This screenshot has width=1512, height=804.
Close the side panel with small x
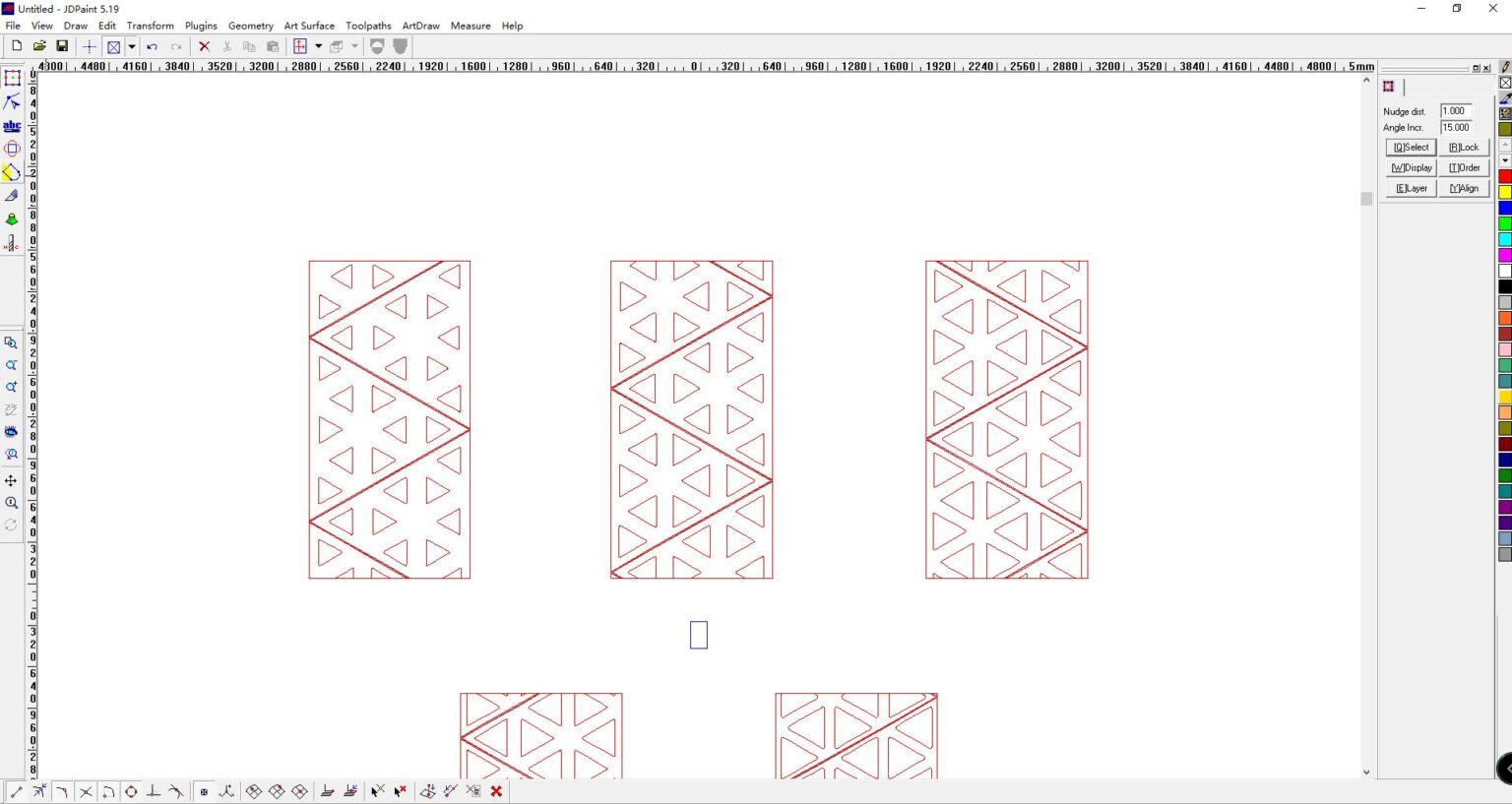(1486, 68)
